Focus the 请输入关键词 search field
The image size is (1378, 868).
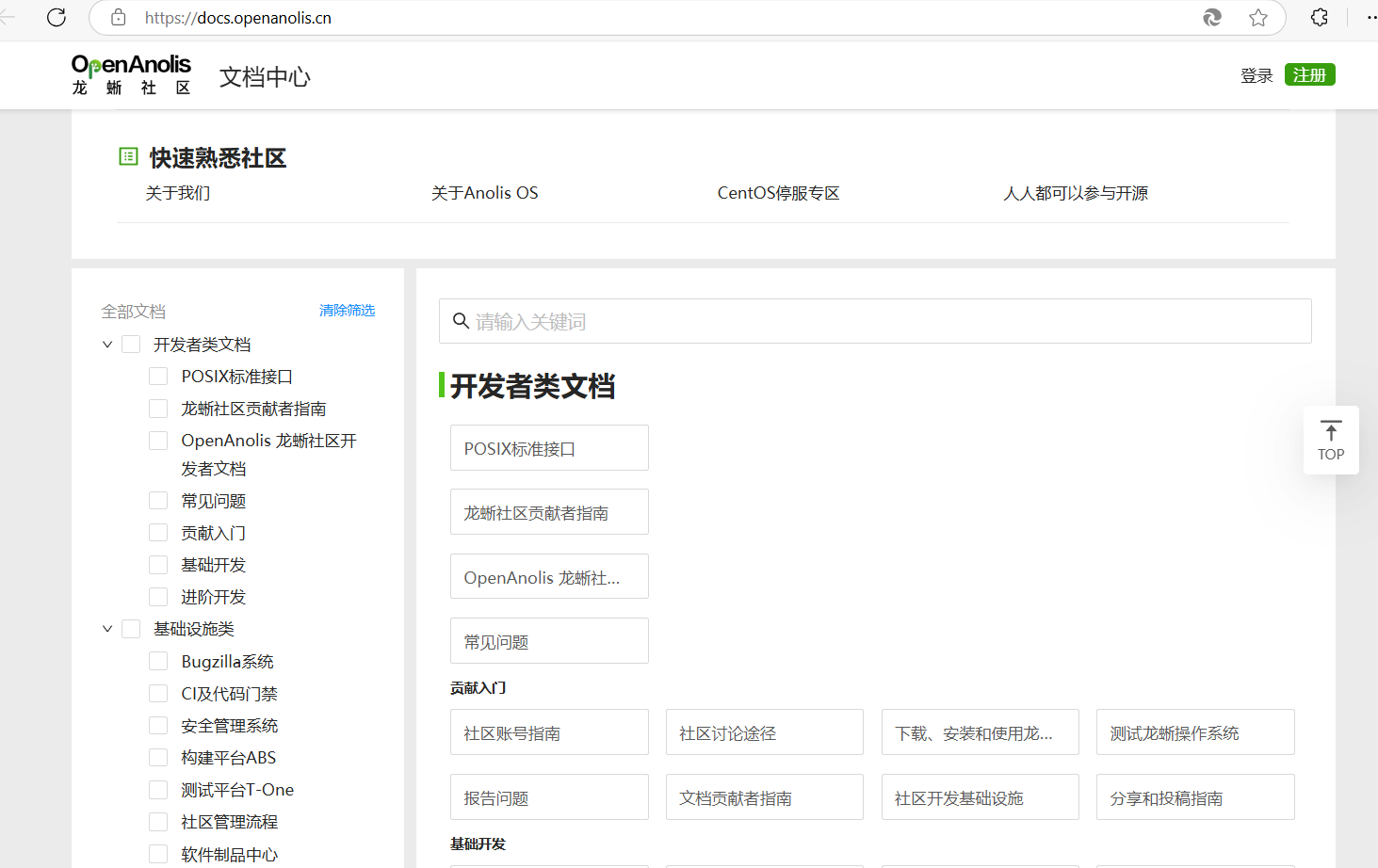click(x=875, y=321)
